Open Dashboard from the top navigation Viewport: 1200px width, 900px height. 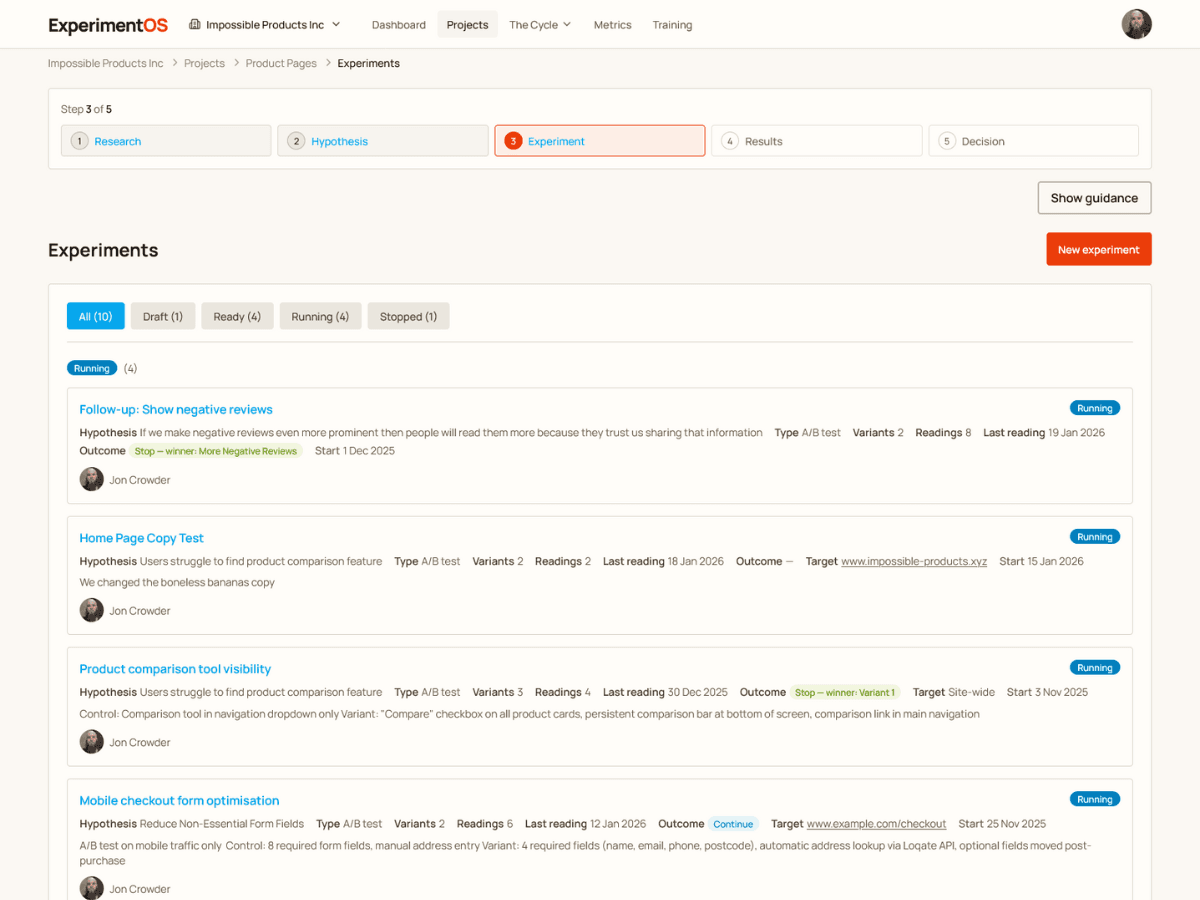398,24
